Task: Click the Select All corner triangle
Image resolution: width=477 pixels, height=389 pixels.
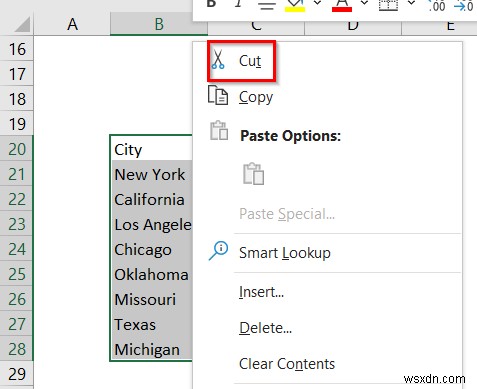Action: (22, 24)
